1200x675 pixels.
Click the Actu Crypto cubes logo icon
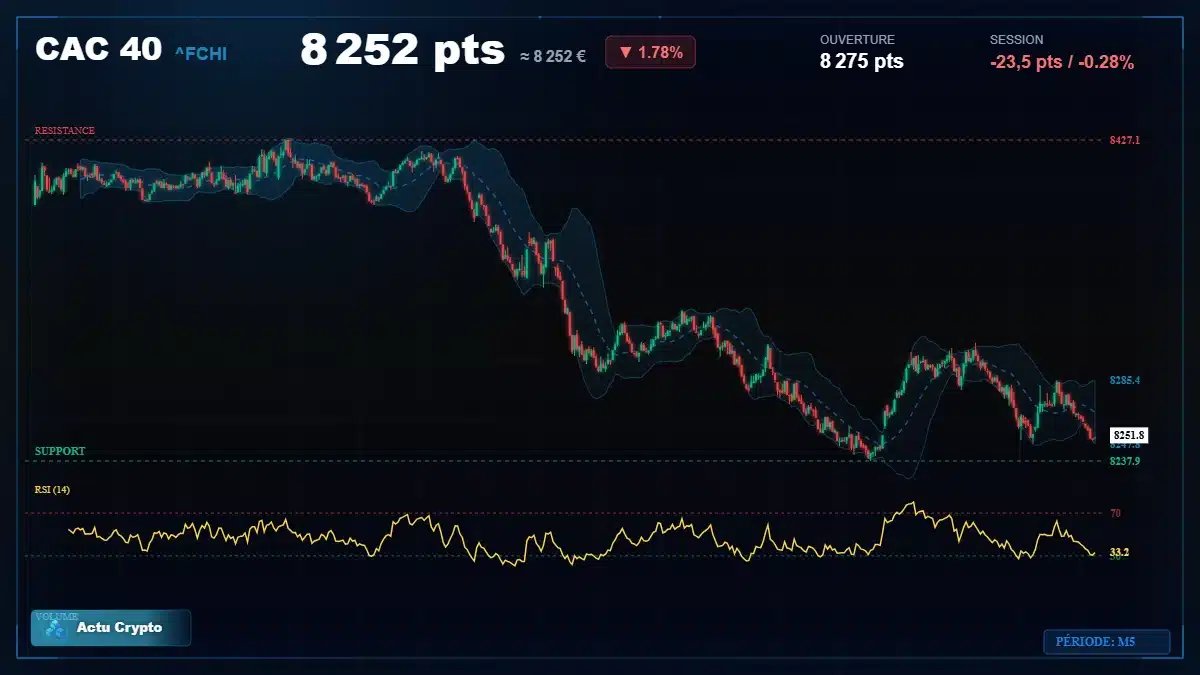56,628
